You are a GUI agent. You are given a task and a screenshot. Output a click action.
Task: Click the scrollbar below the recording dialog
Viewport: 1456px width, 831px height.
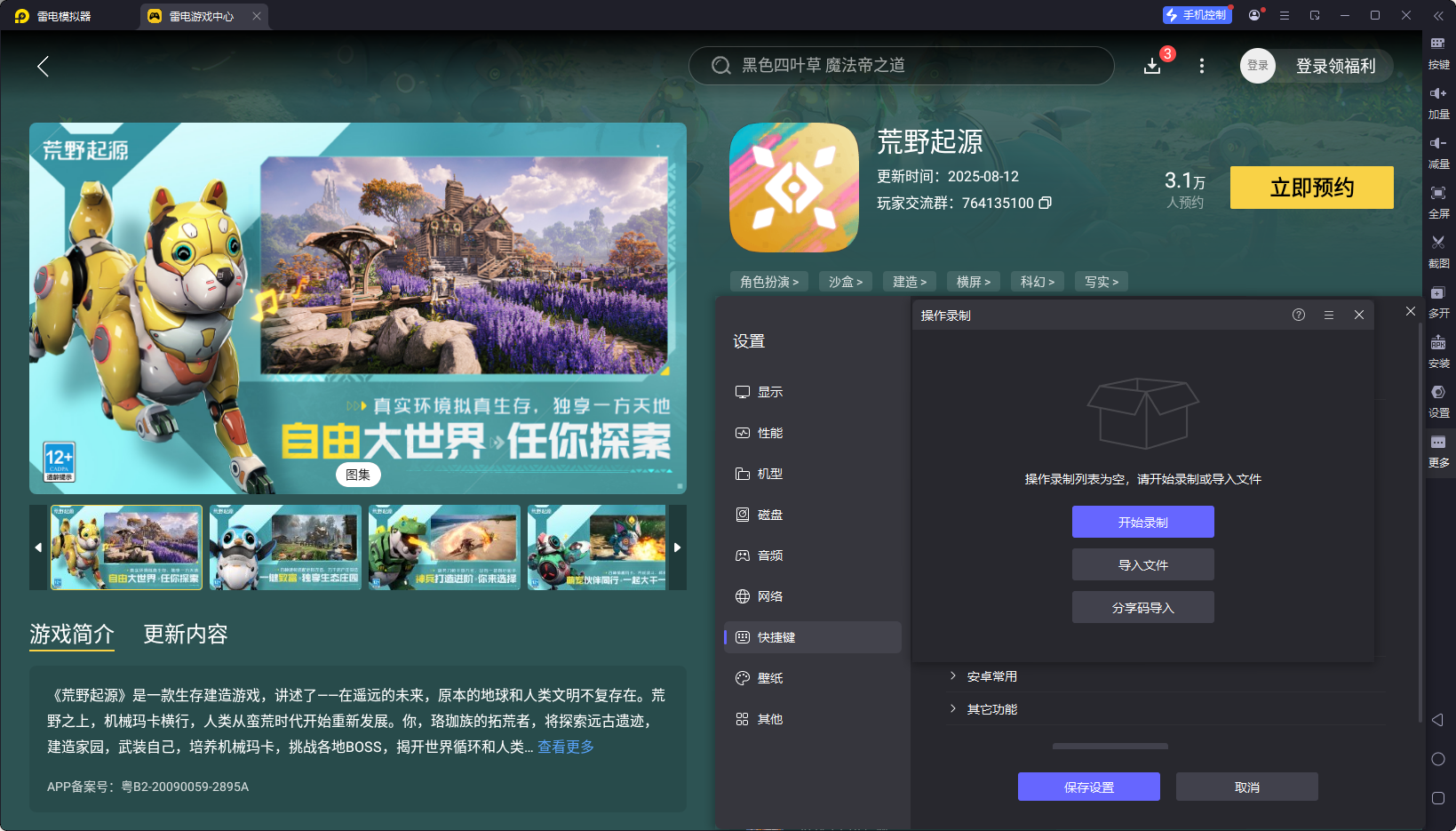point(1110,747)
